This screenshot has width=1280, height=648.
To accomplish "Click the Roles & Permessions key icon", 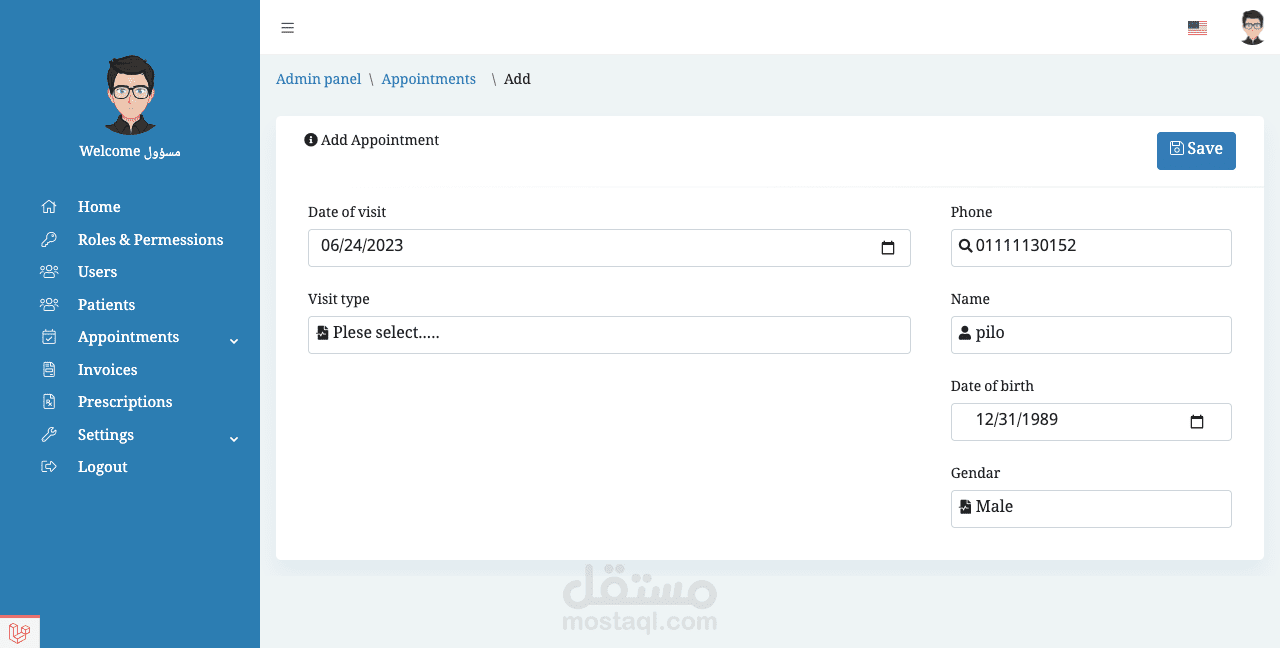I will click(49, 240).
